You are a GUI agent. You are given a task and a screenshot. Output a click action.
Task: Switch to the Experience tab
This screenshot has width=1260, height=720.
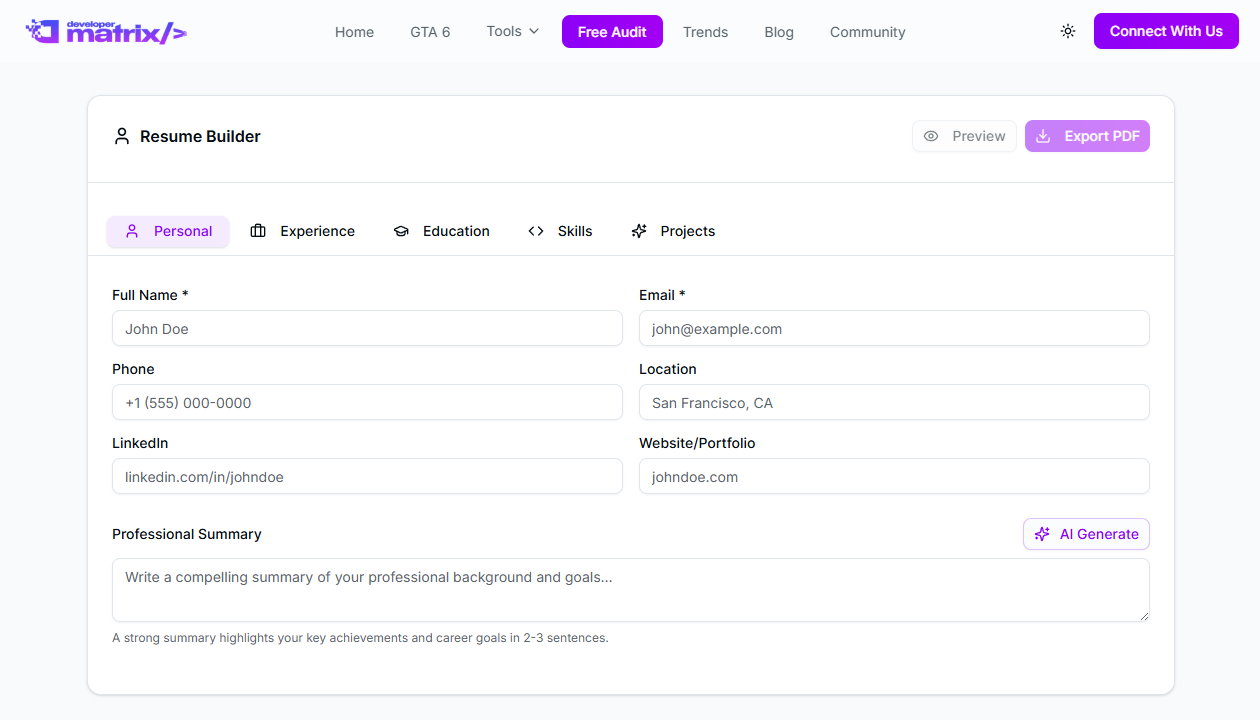(x=302, y=231)
